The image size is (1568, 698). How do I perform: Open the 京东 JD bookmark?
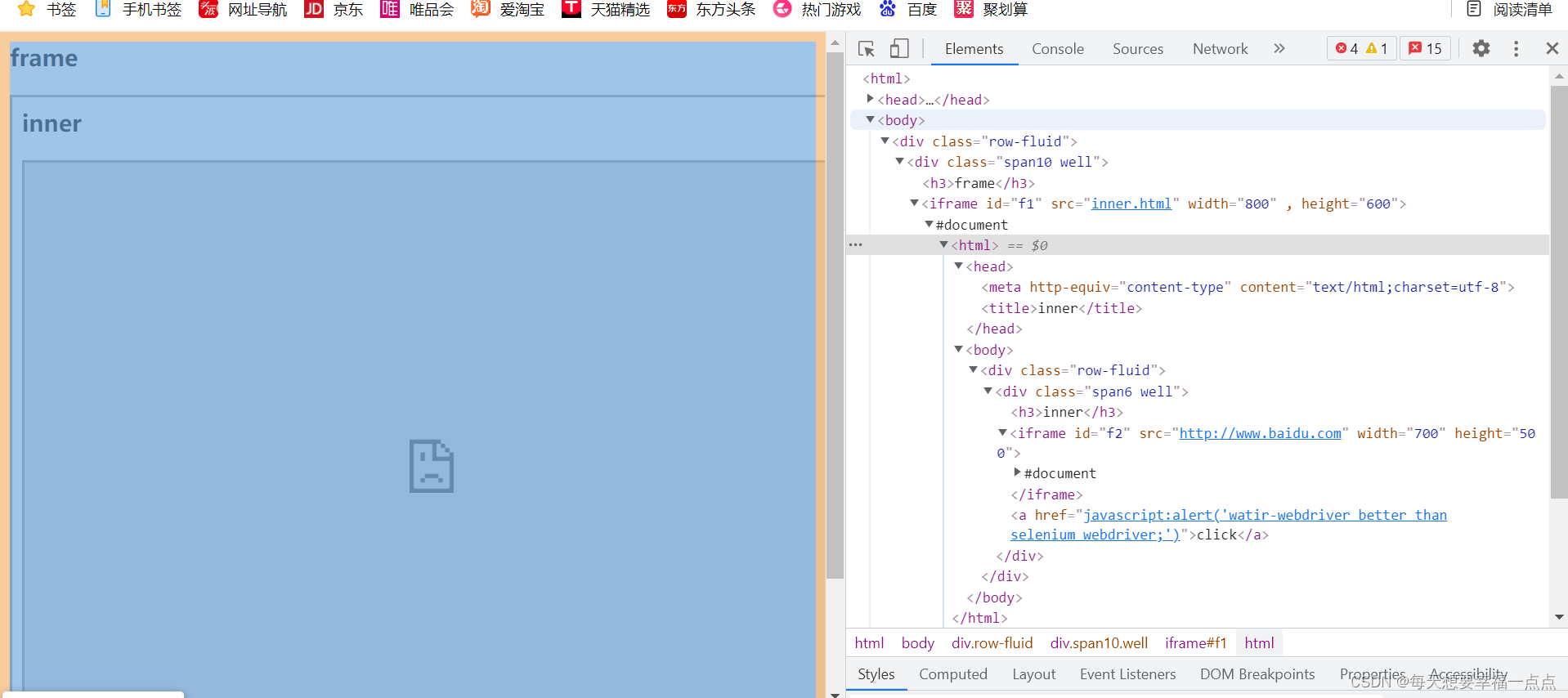334,9
